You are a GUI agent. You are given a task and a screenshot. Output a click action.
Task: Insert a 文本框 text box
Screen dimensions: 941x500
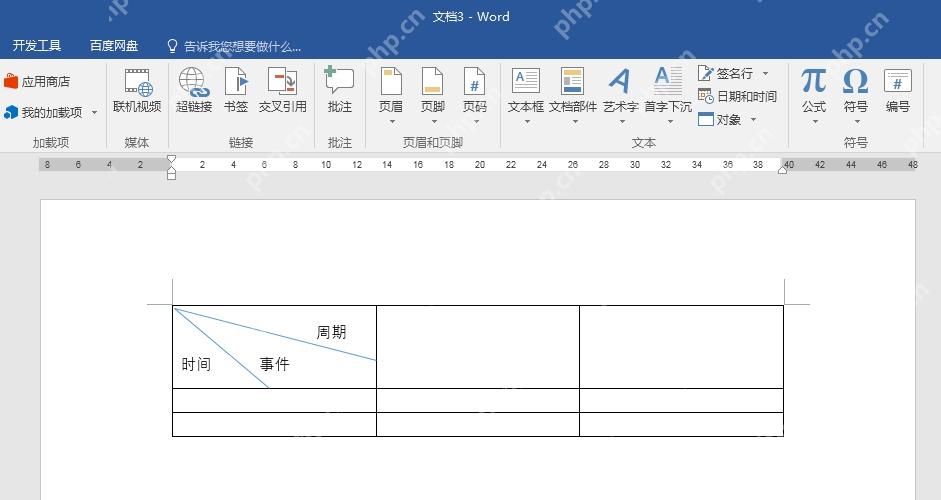pos(526,89)
